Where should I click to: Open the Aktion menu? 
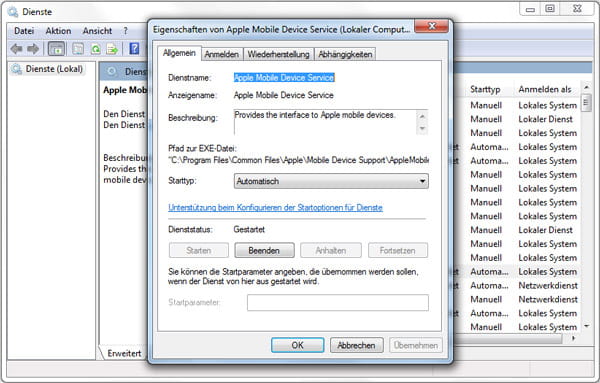coord(58,31)
